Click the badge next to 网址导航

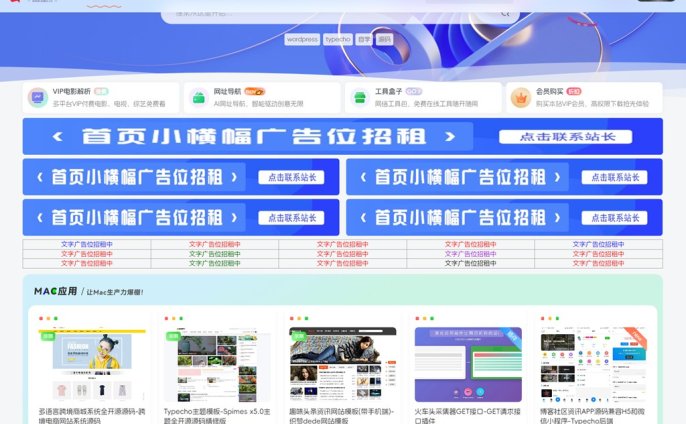pos(255,91)
